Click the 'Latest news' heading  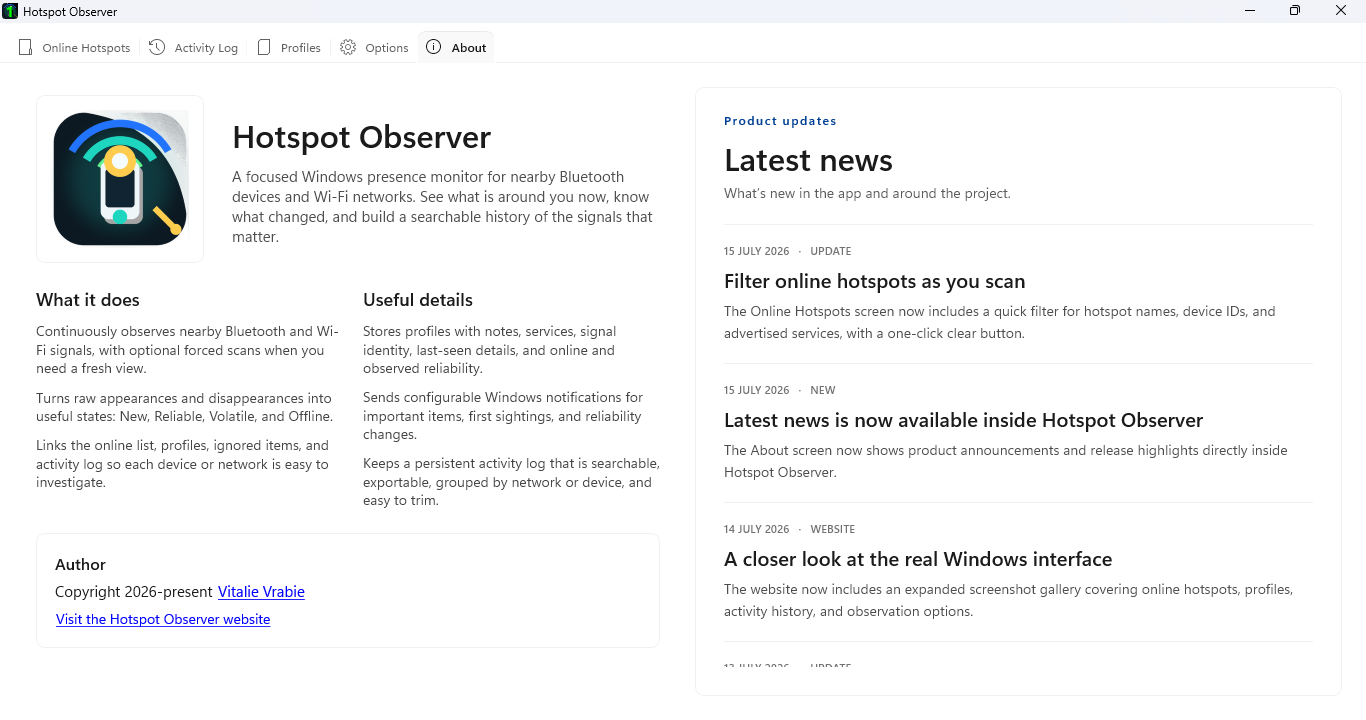coord(808,160)
